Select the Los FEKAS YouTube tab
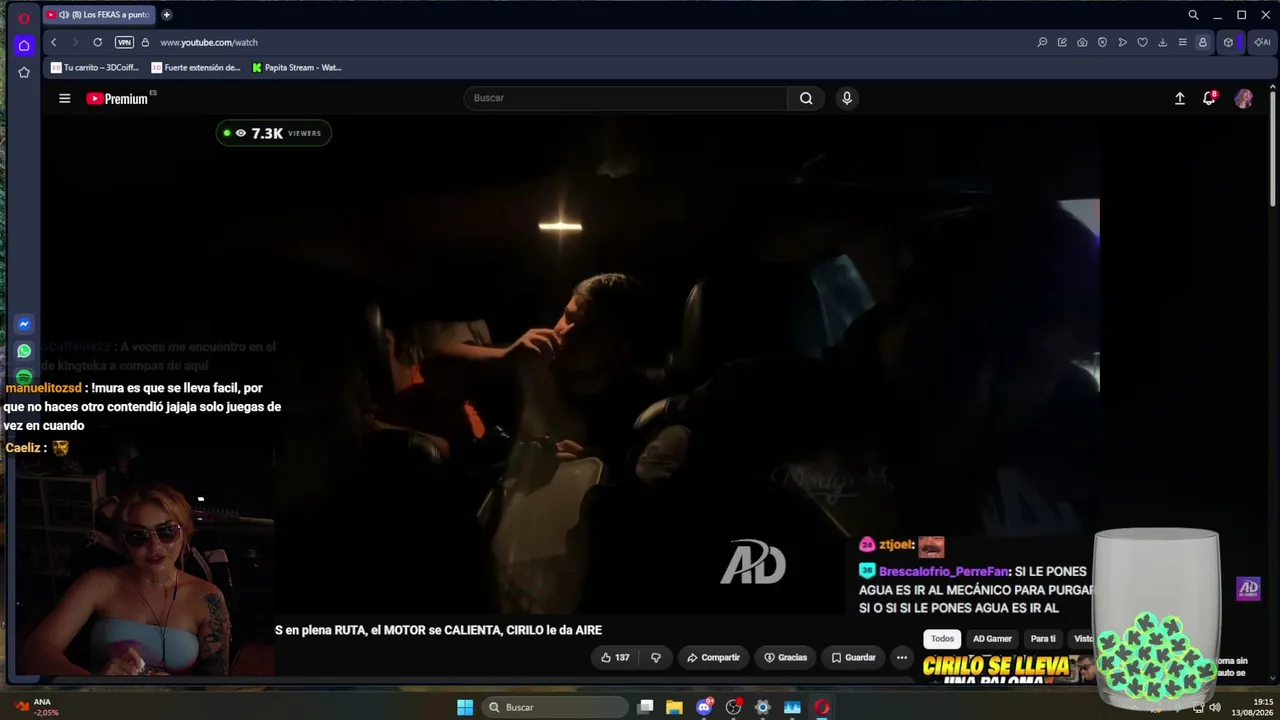This screenshot has width=1280, height=720. click(99, 15)
